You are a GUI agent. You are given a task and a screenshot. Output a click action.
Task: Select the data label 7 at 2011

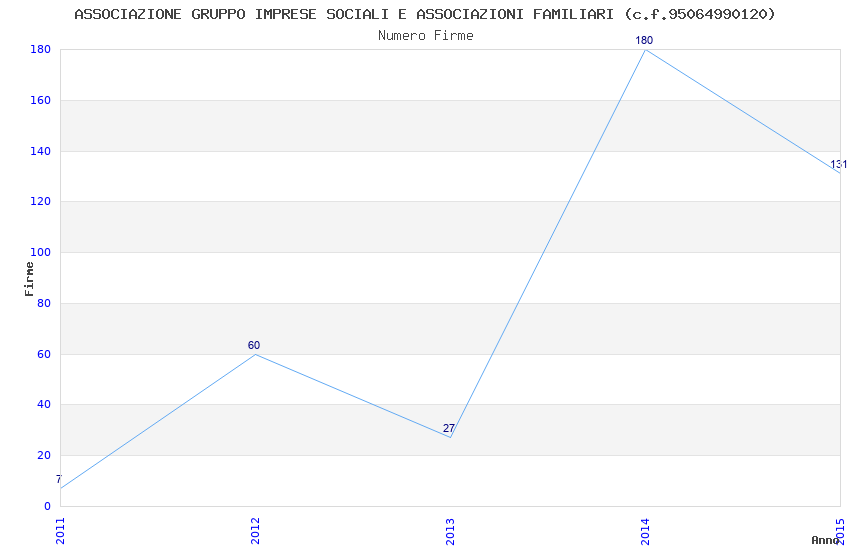(59, 479)
